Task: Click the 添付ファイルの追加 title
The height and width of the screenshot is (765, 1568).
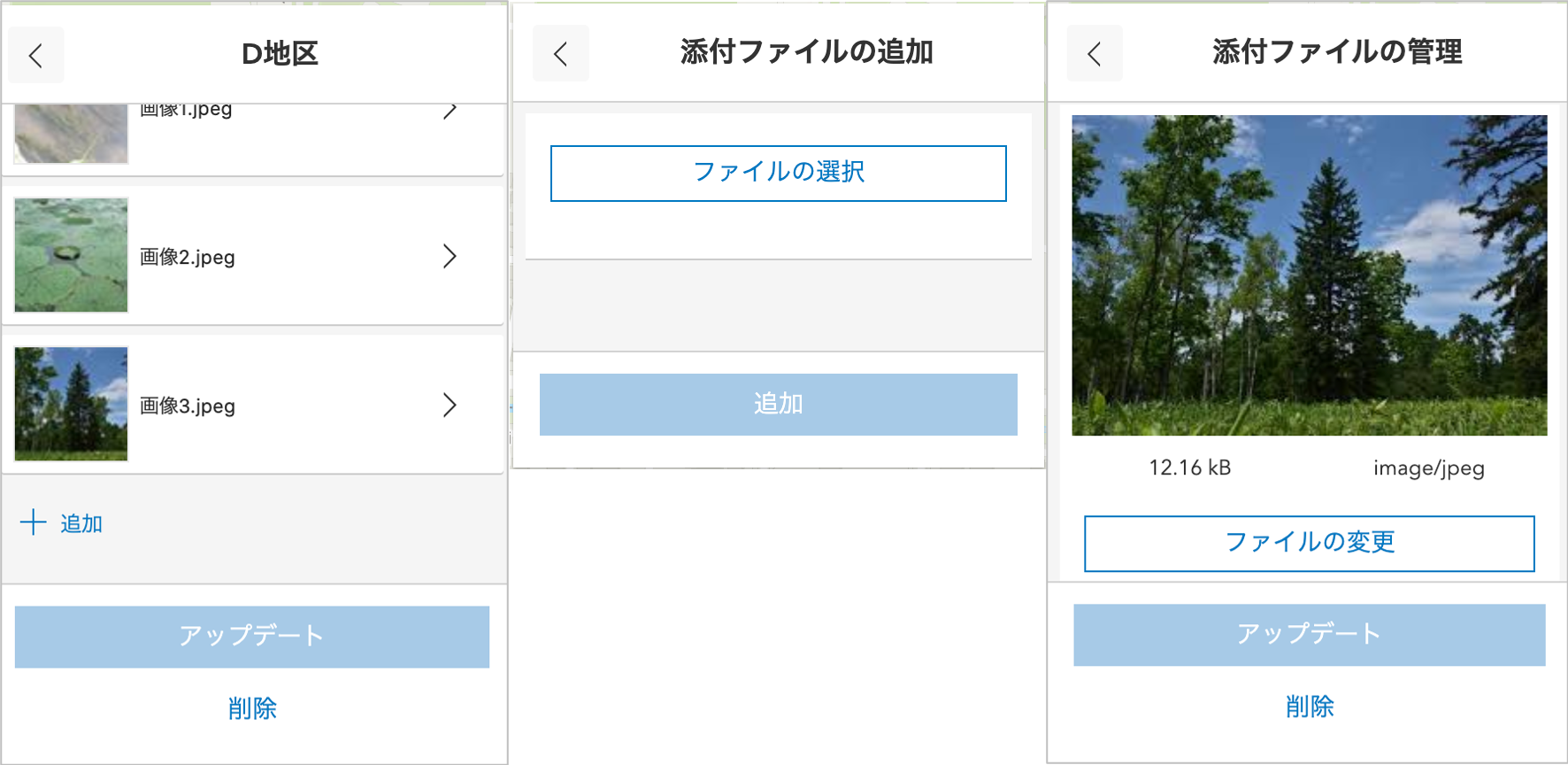Action: (807, 52)
